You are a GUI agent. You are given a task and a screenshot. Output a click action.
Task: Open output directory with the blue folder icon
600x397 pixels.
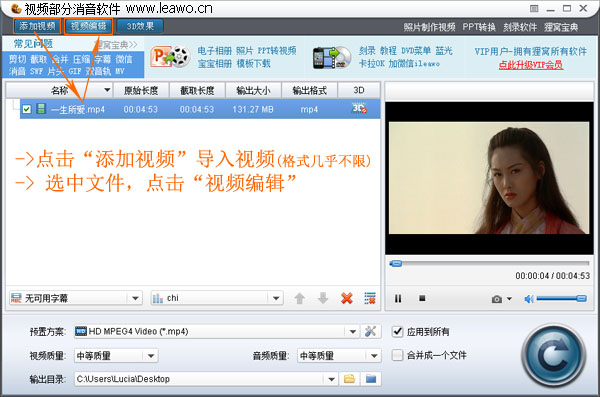[x=371, y=379]
